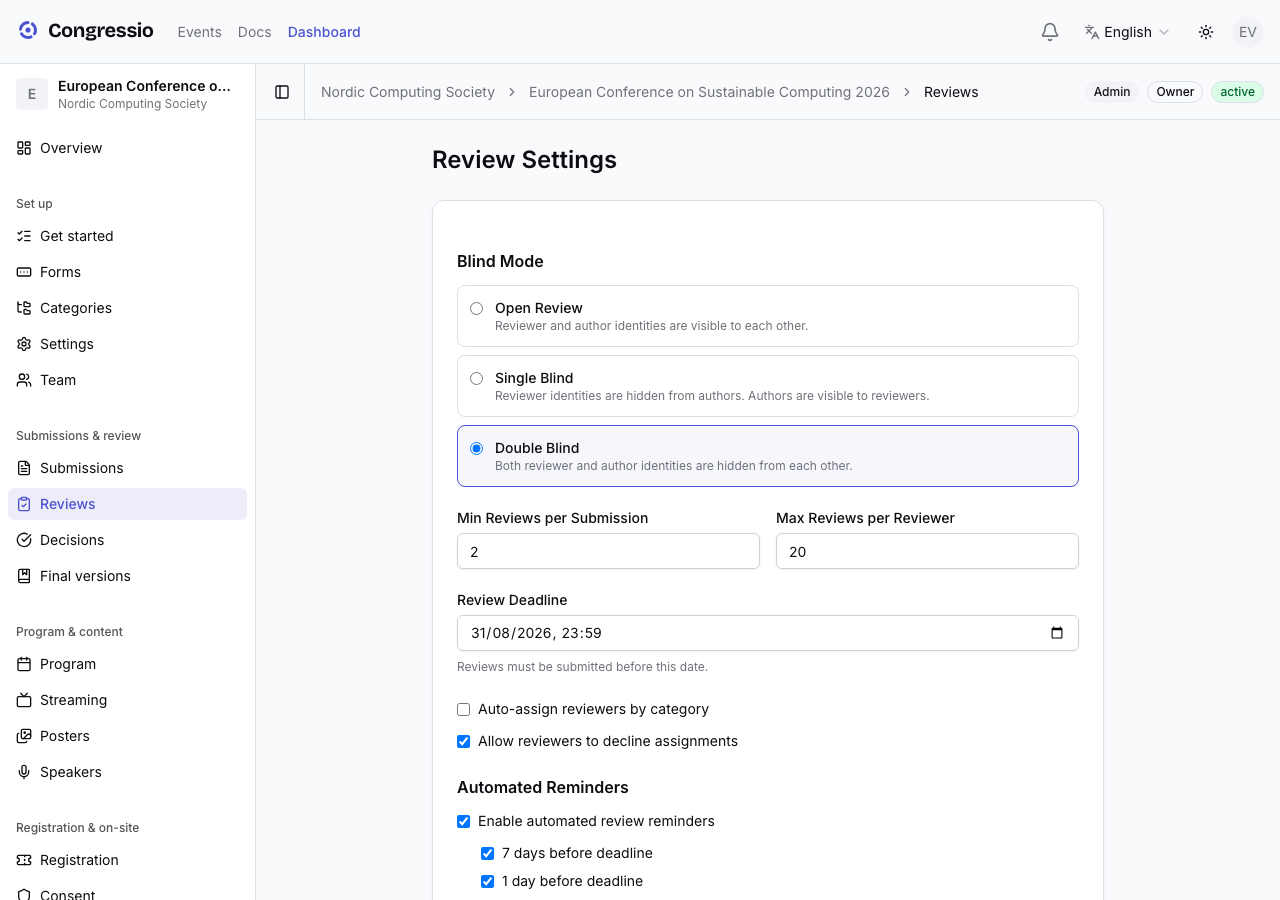
Task: Click the Forms icon in sidebar
Action: click(24, 272)
